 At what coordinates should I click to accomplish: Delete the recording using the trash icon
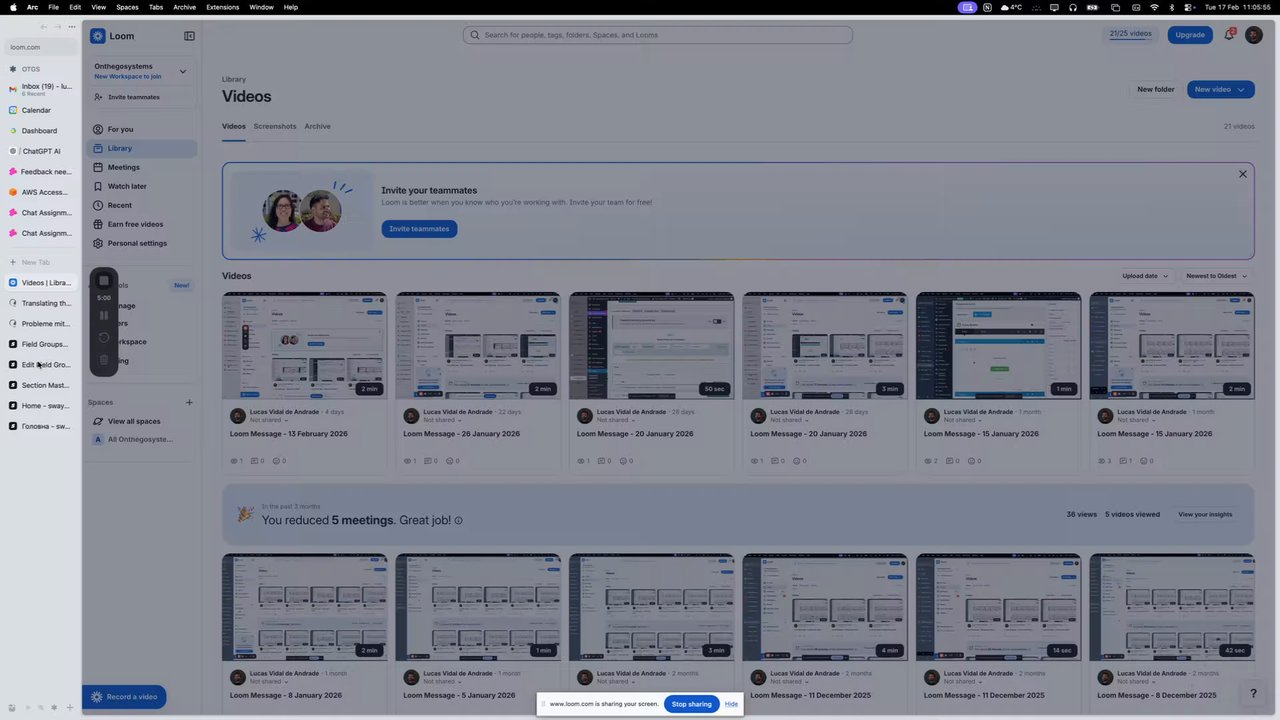(x=104, y=360)
